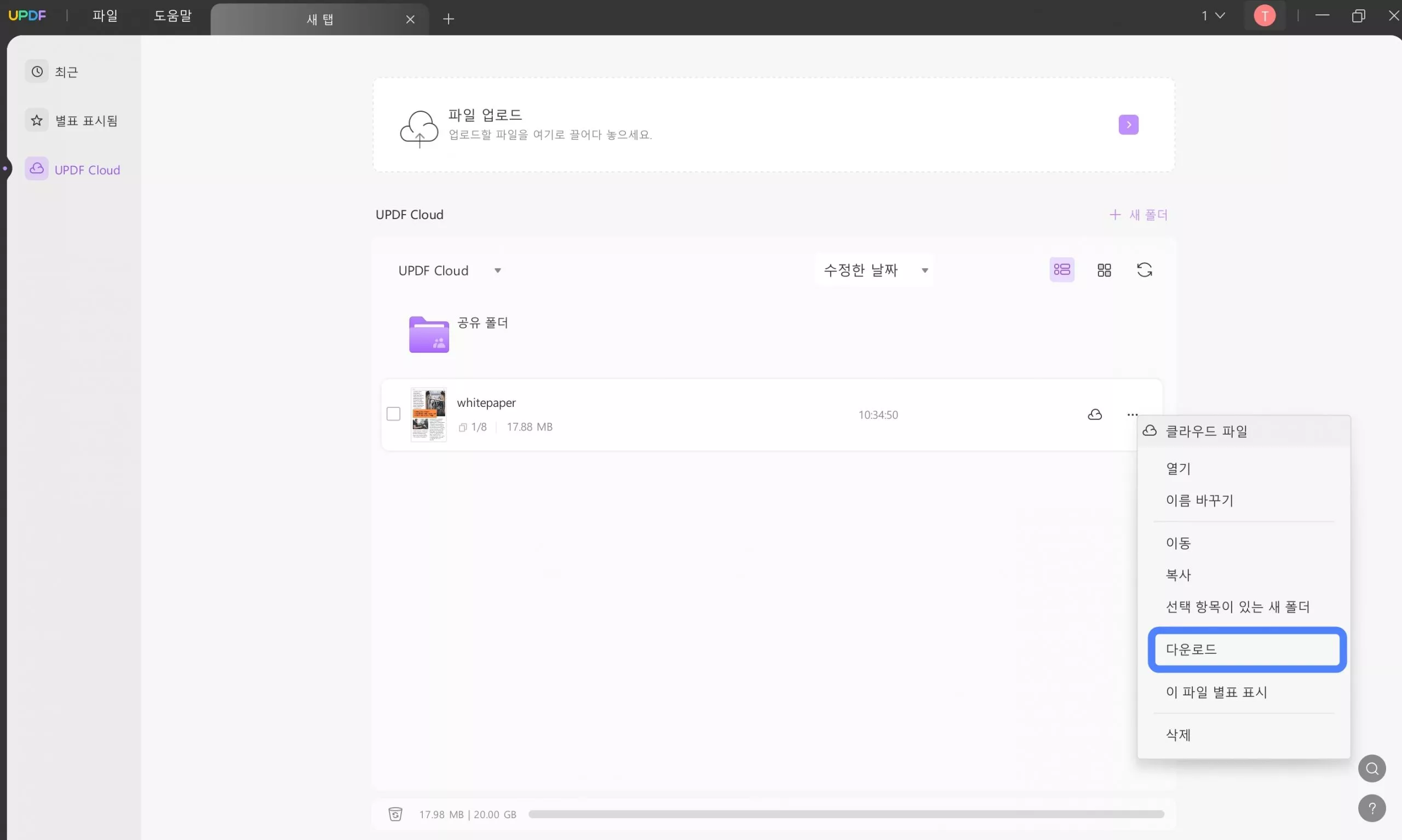
Task: Open the help question mark button
Action: (1371, 808)
